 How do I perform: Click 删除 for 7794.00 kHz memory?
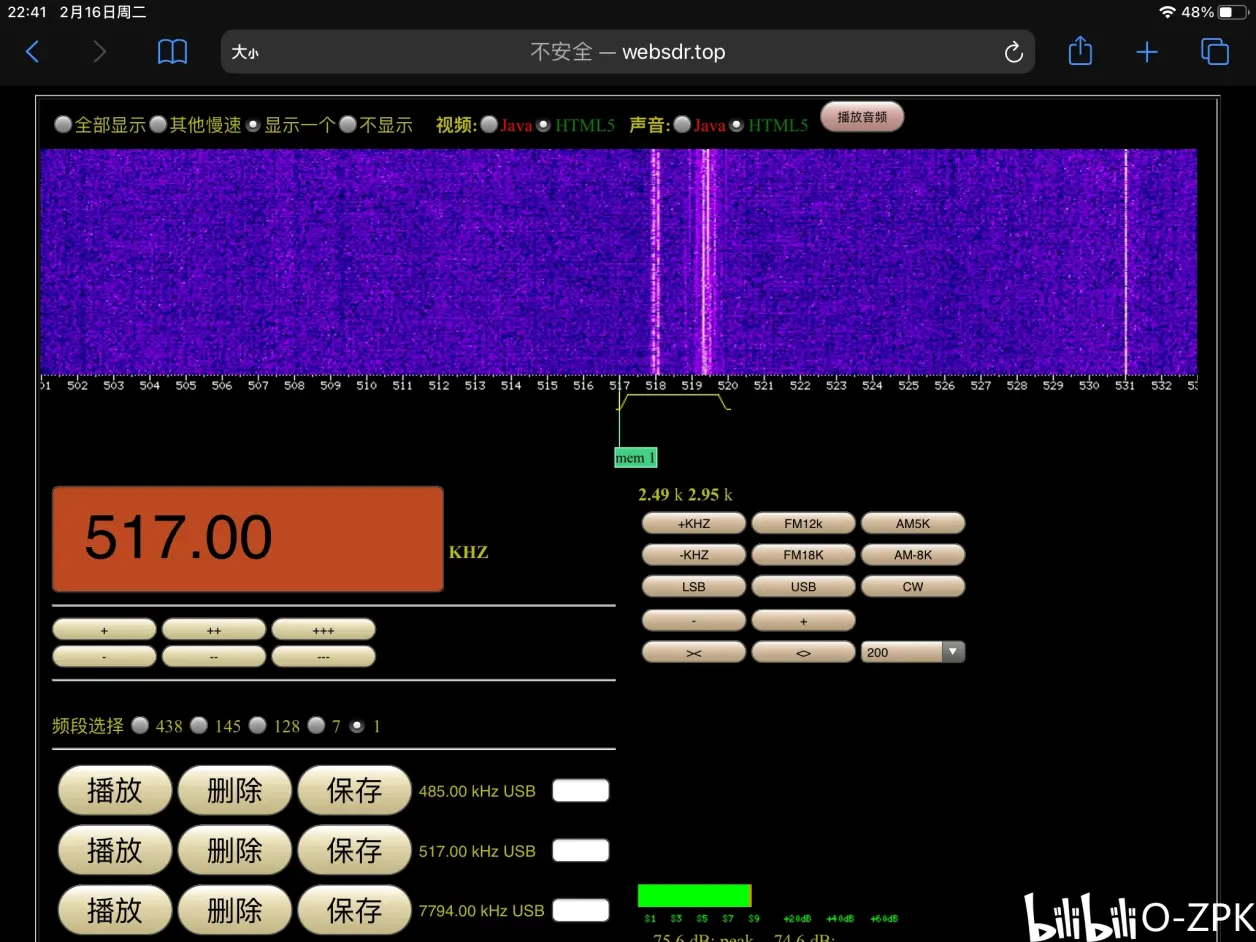[234, 911]
